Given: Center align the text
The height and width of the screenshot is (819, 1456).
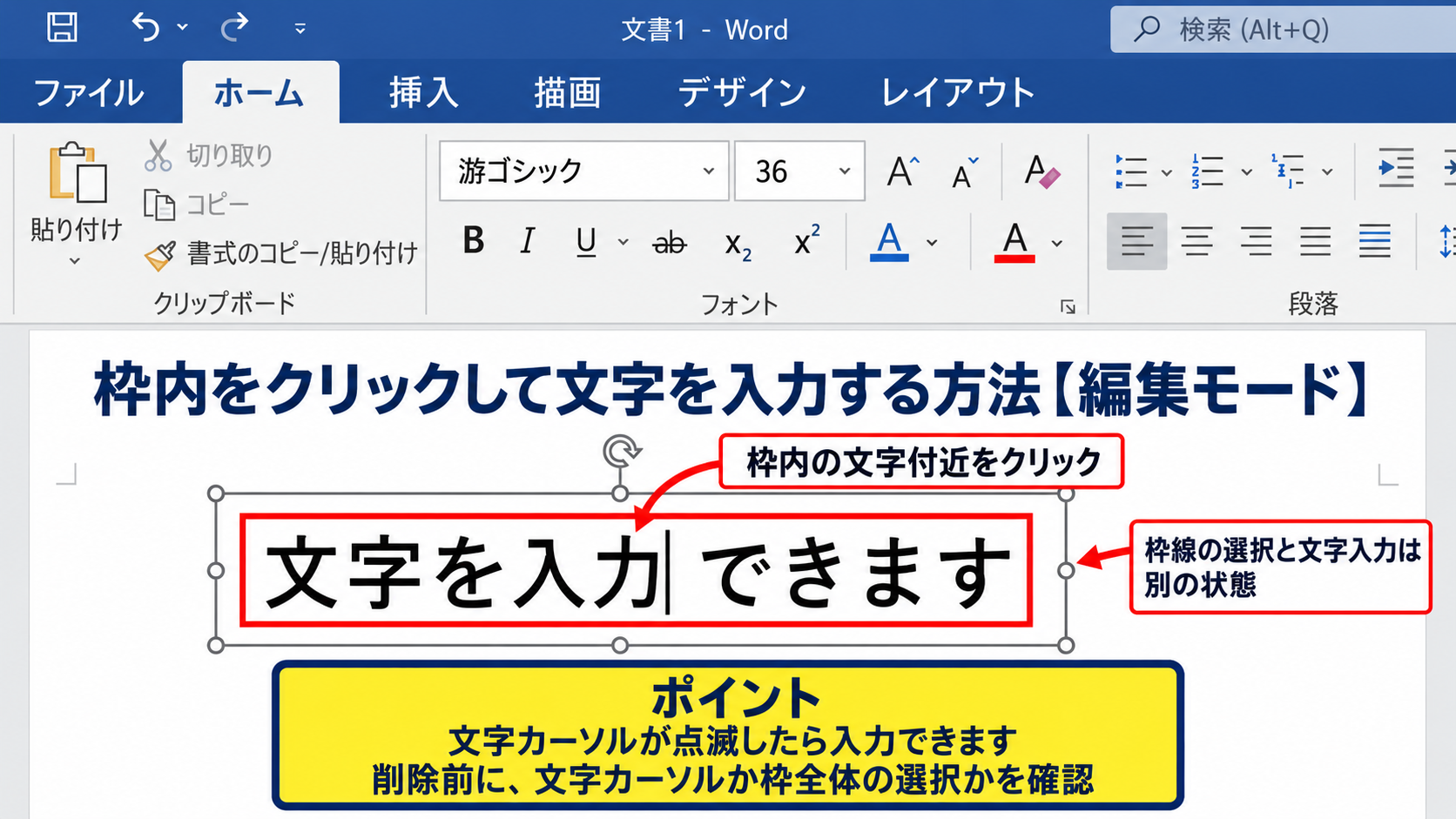Looking at the screenshot, I should (x=1197, y=241).
